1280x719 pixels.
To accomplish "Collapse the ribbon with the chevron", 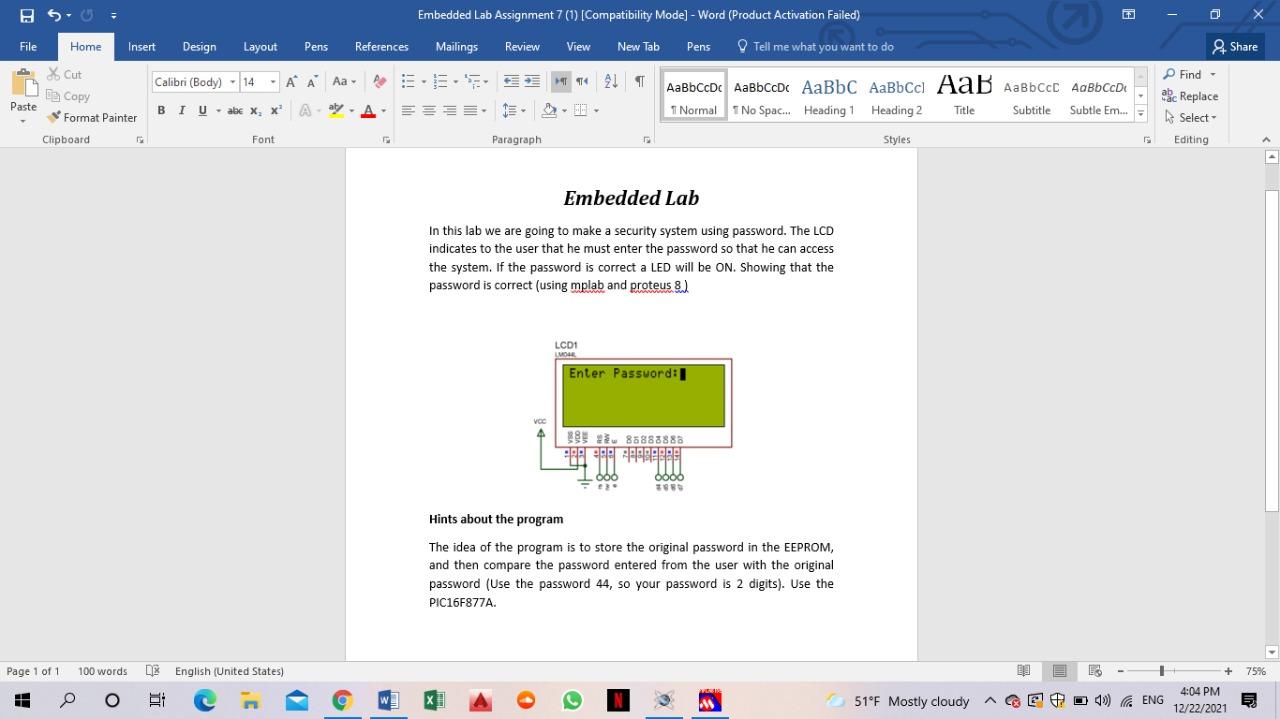I will [x=1266, y=140].
